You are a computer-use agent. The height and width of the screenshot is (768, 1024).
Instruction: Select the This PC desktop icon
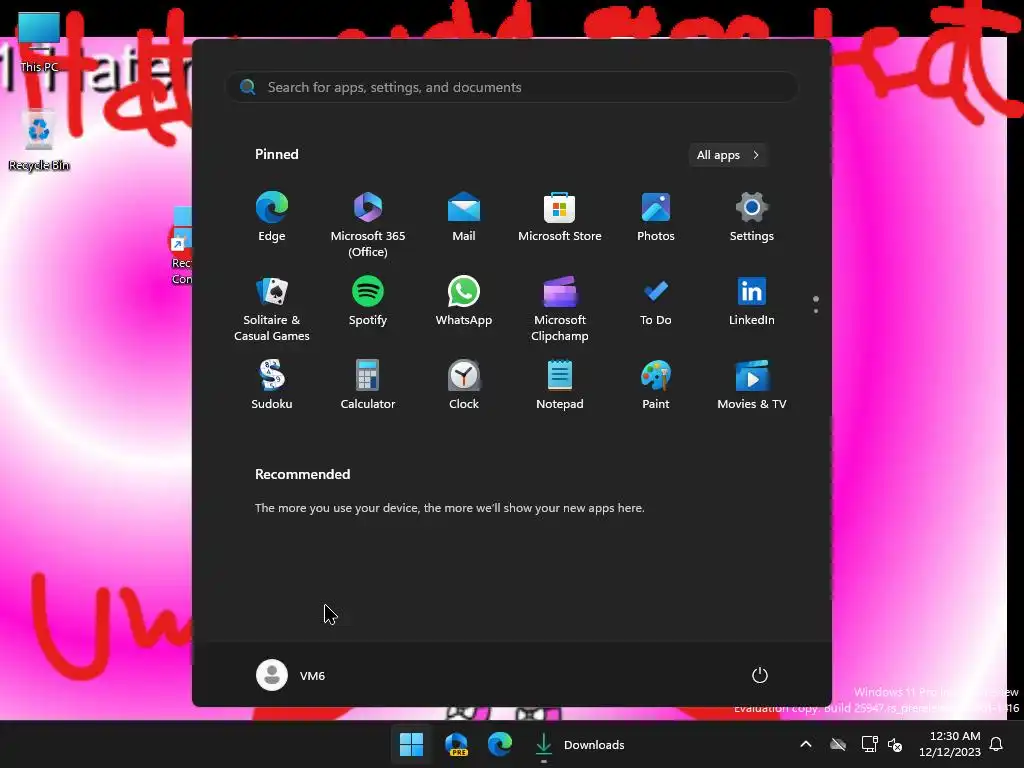39,42
